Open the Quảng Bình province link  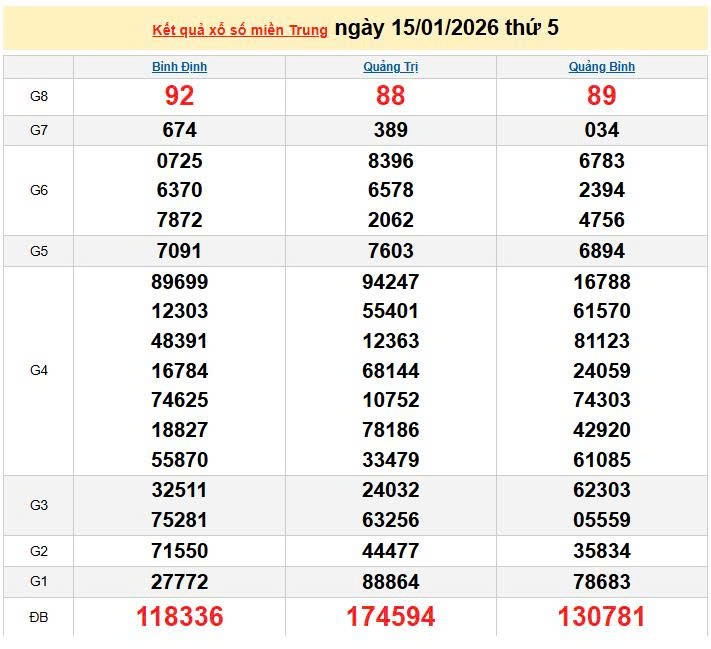tap(602, 67)
